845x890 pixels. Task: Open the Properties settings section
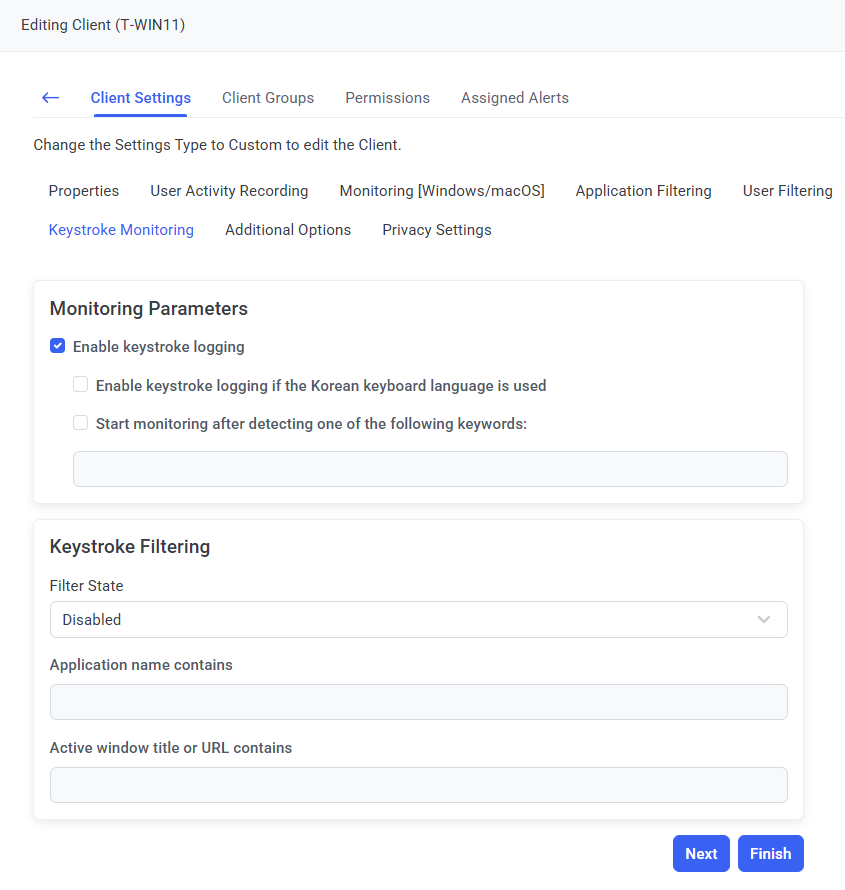[84, 191]
